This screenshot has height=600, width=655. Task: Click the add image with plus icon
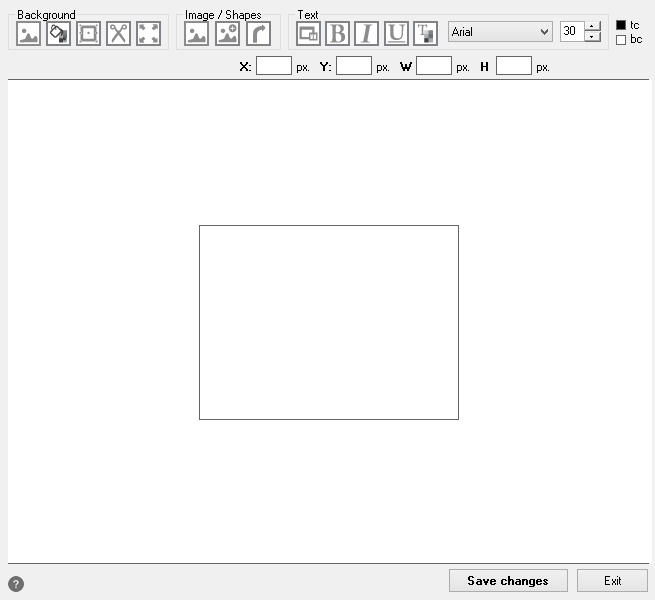click(227, 33)
